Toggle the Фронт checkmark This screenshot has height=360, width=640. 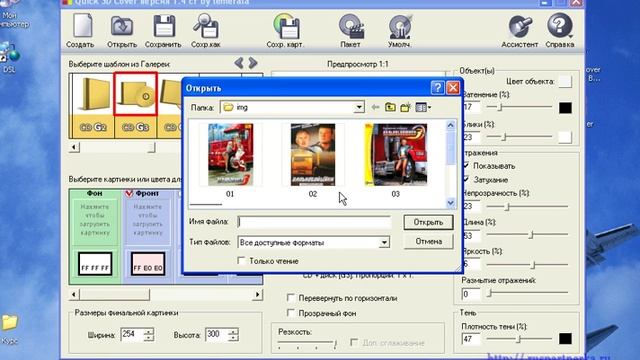pyautogui.click(x=129, y=193)
